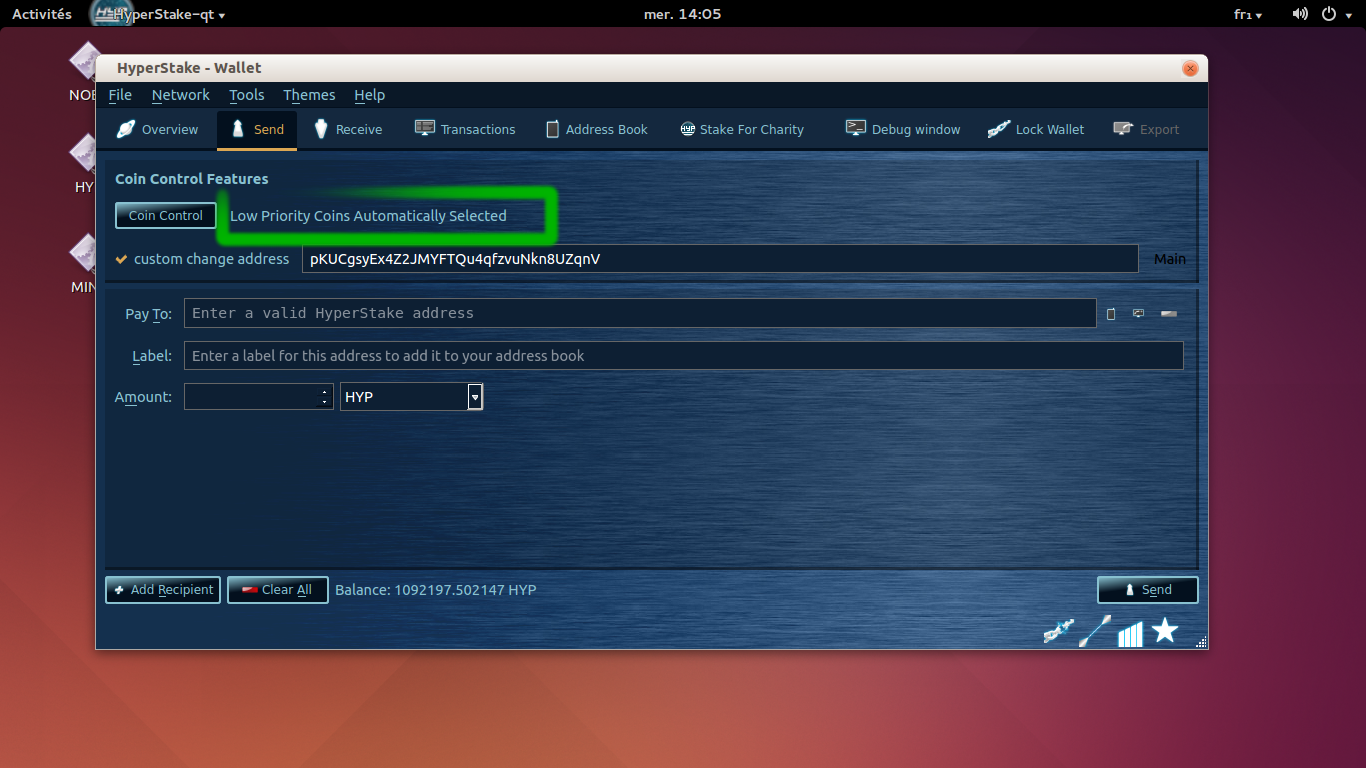Click the staking status arrow icon
This screenshot has width=1366, height=768.
tap(1095, 631)
